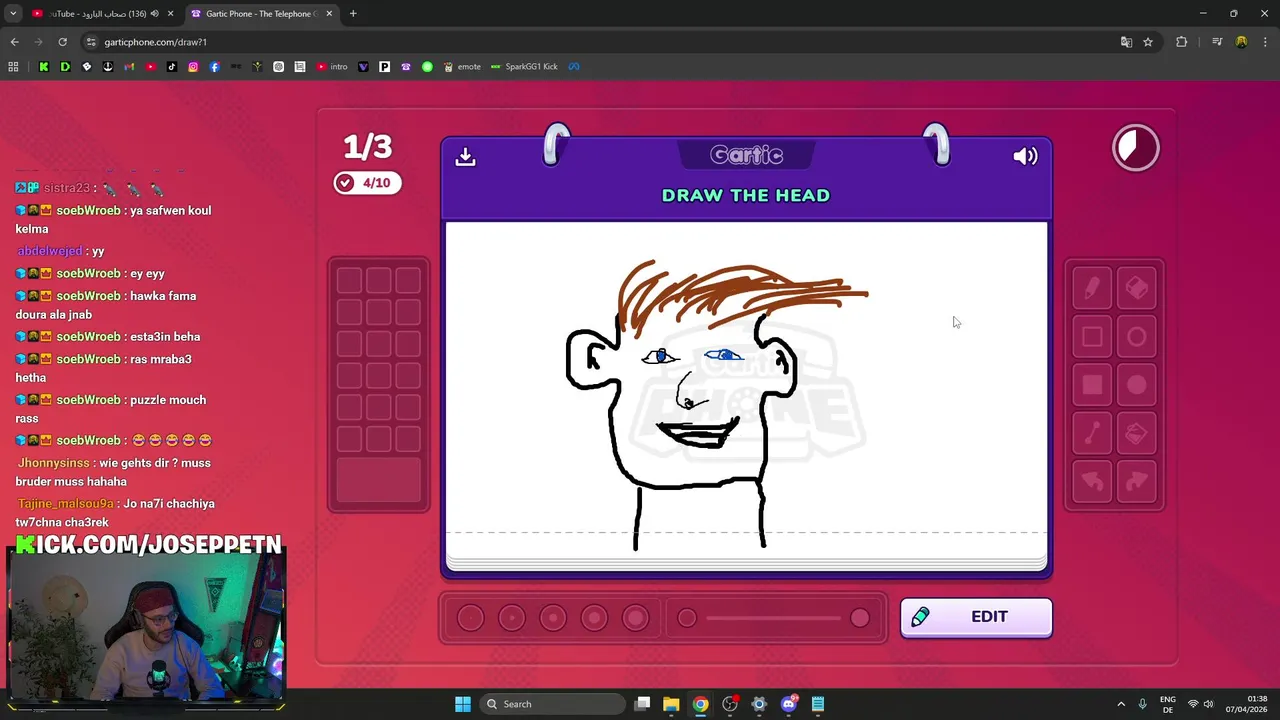Reload the Gartic Phone page
Image resolution: width=1280 pixels, height=720 pixels.
[x=62, y=42]
